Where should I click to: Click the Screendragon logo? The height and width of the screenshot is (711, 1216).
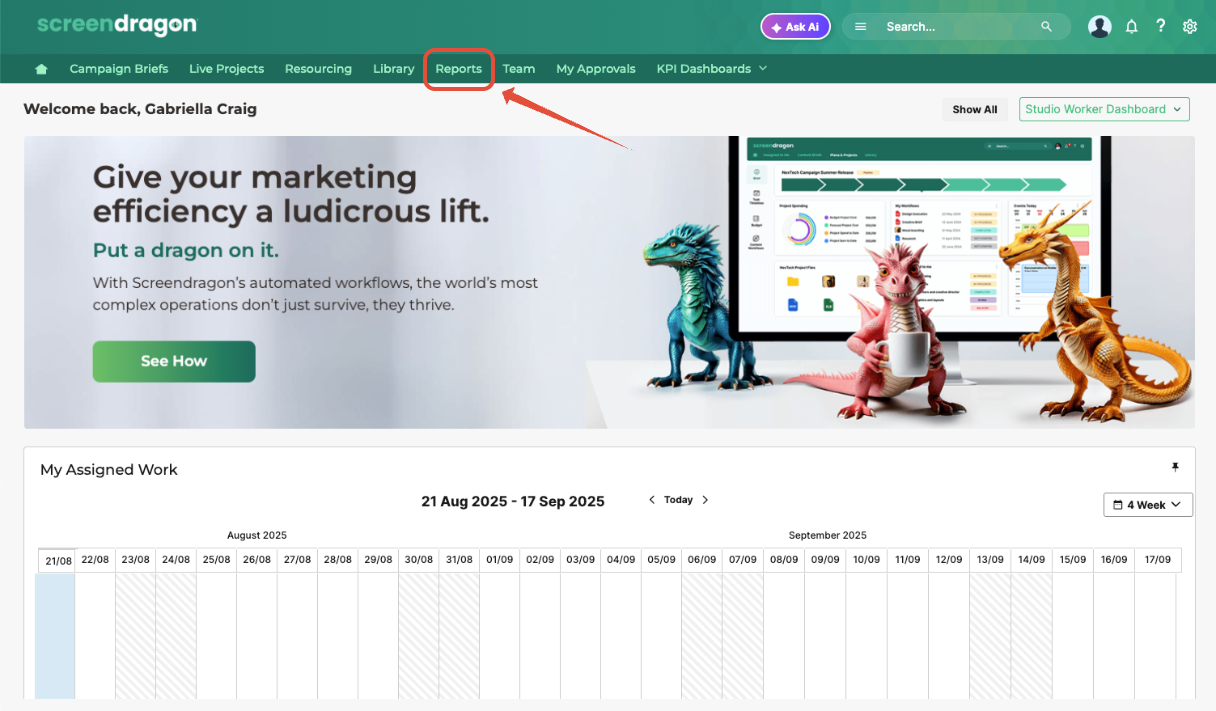pyautogui.click(x=117, y=25)
